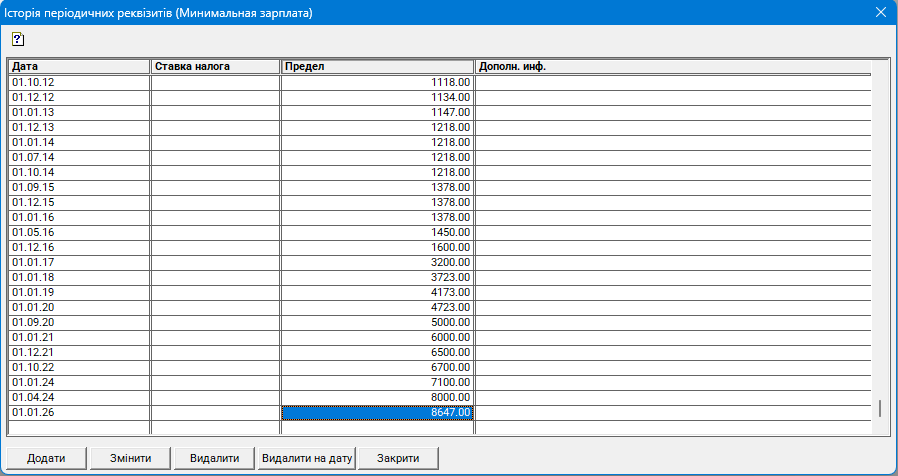Click the Предел column header
The width and height of the screenshot is (898, 476).
coord(376,66)
